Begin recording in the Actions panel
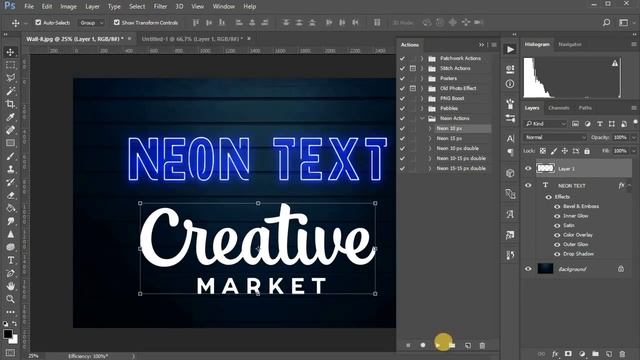Image resolution: width=640 pixels, height=360 pixels. click(423, 345)
